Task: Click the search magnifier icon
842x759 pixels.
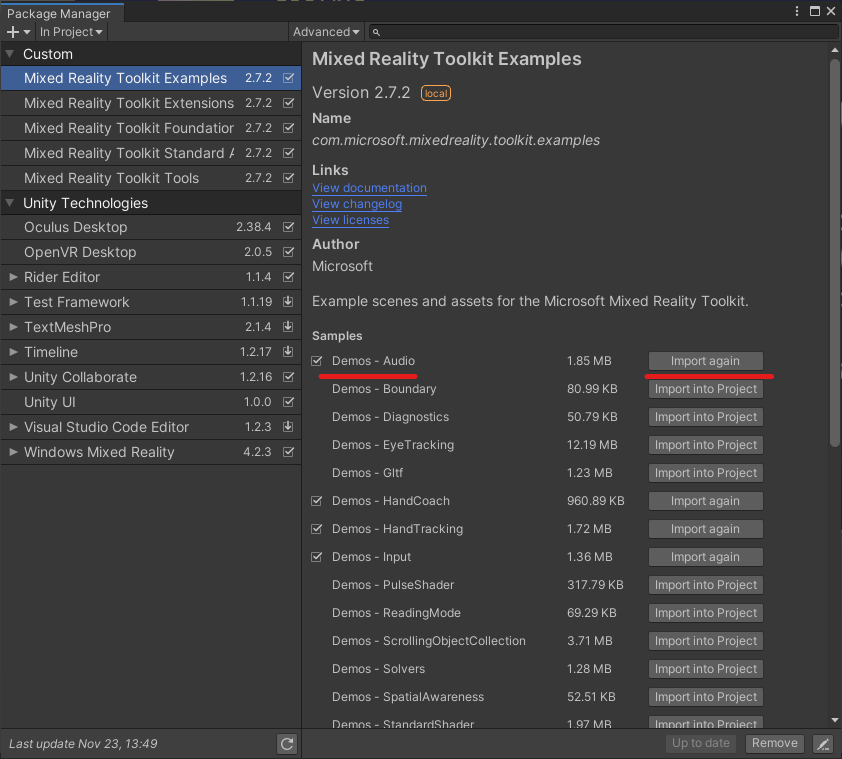Action: [x=376, y=32]
